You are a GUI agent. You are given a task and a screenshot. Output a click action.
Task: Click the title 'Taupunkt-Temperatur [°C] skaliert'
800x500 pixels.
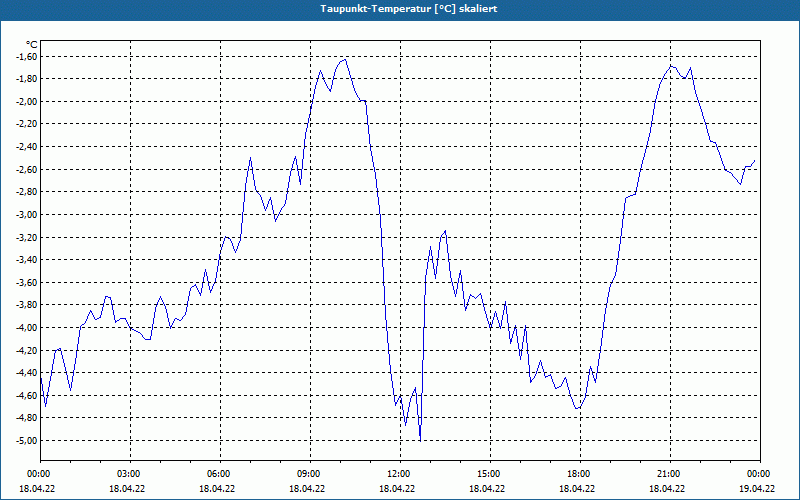pyautogui.click(x=409, y=9)
